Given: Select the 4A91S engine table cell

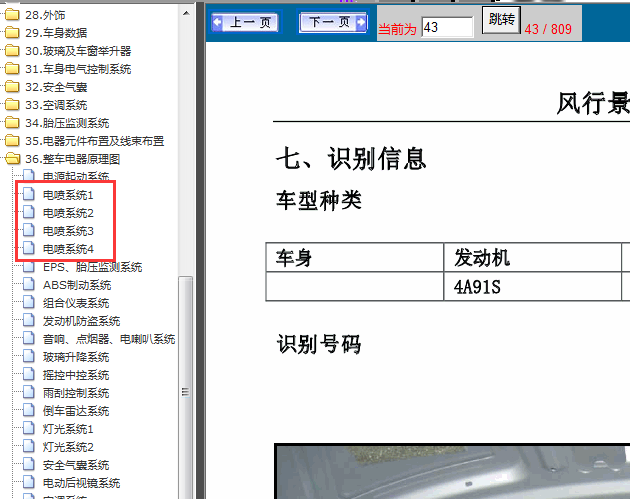Looking at the screenshot, I should coord(532,286).
